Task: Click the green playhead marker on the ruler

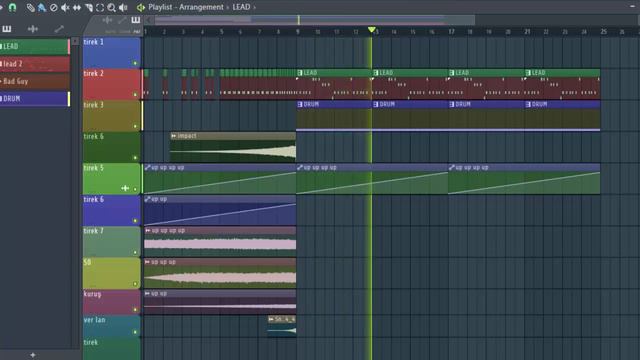Action: pos(371,30)
